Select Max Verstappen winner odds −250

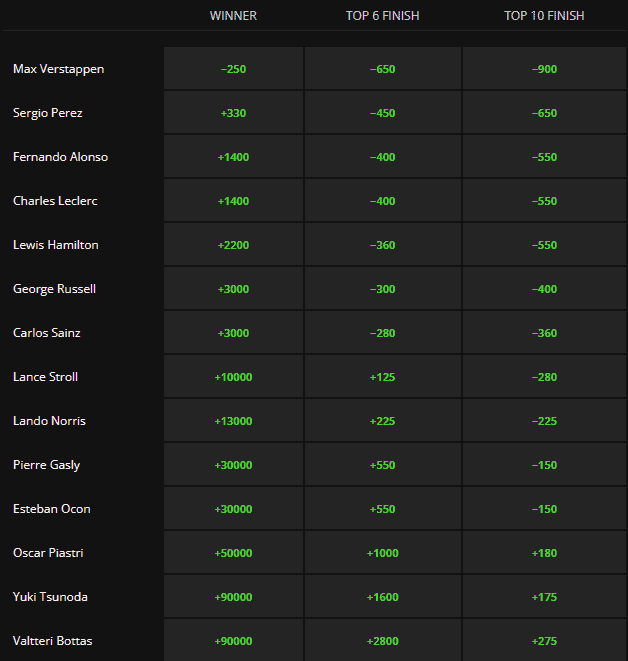point(233,69)
